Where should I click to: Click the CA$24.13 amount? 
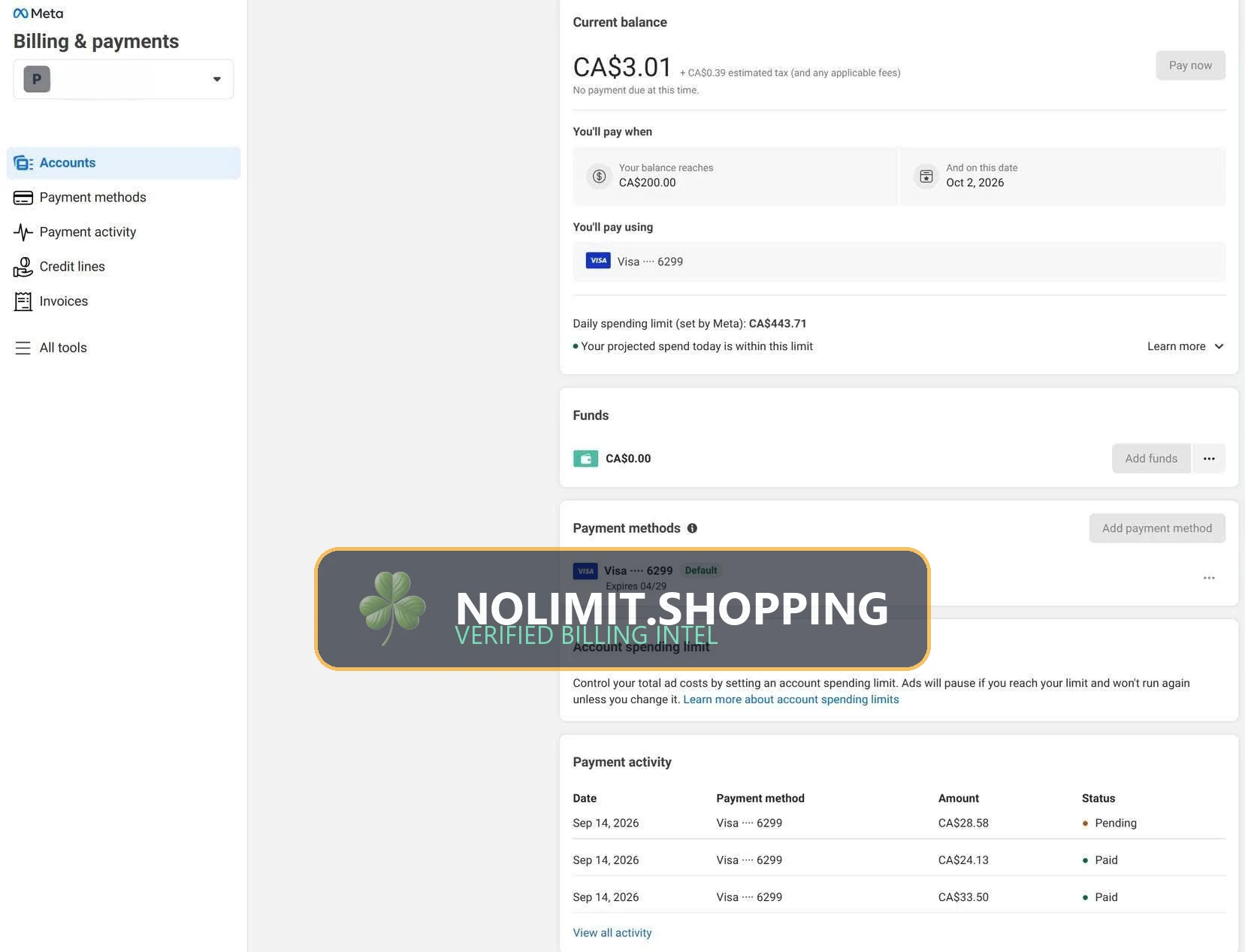(x=963, y=860)
